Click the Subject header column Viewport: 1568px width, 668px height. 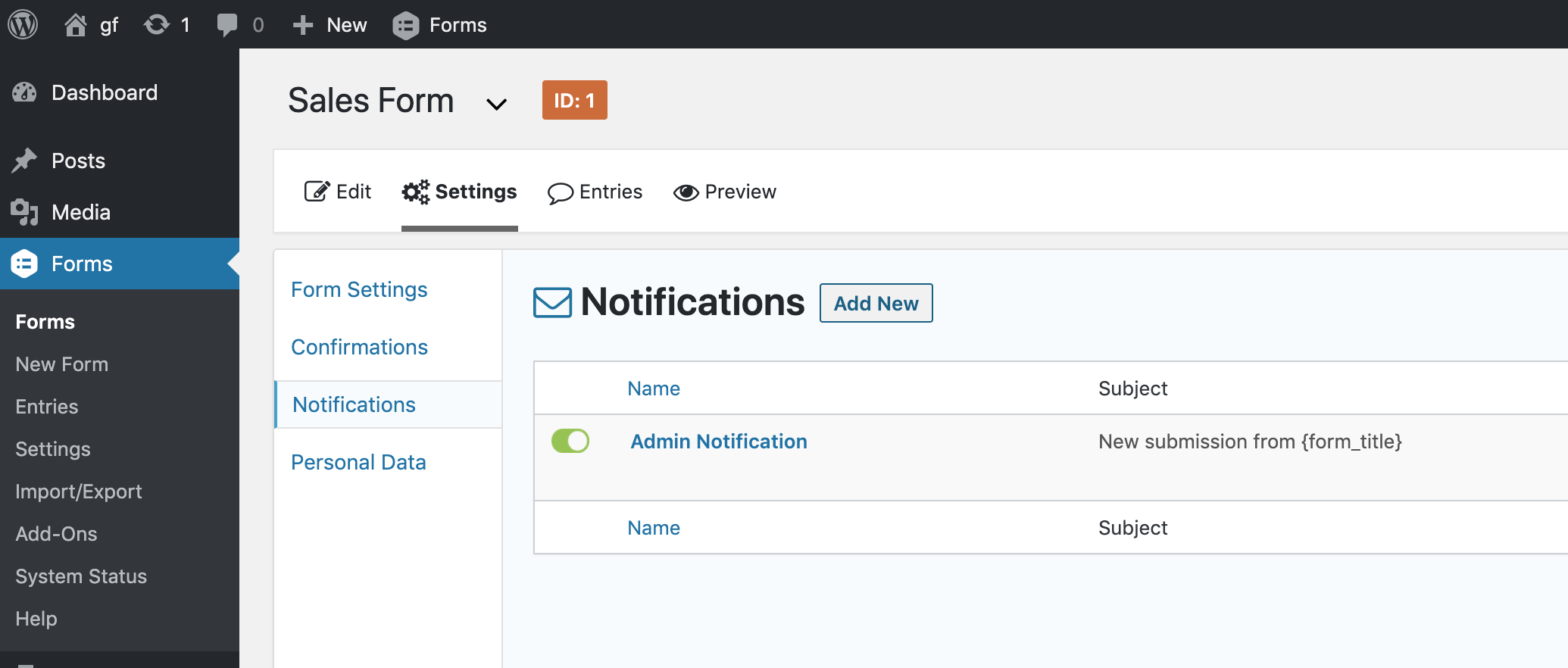pos(1132,389)
